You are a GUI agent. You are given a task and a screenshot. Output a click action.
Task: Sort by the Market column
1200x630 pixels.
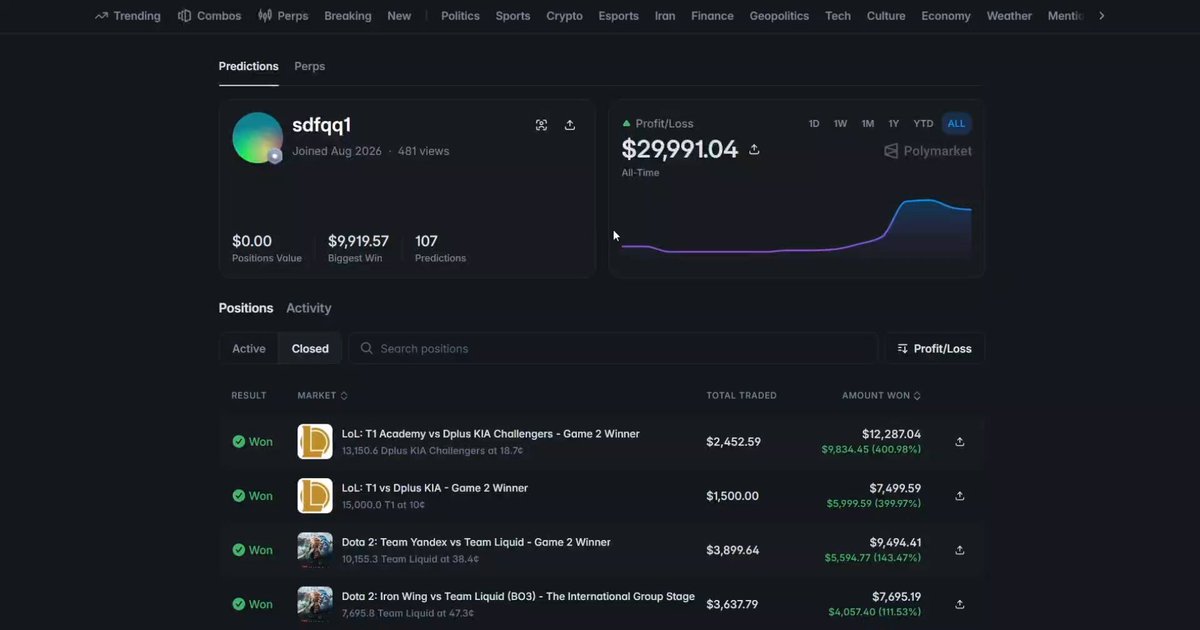323,396
